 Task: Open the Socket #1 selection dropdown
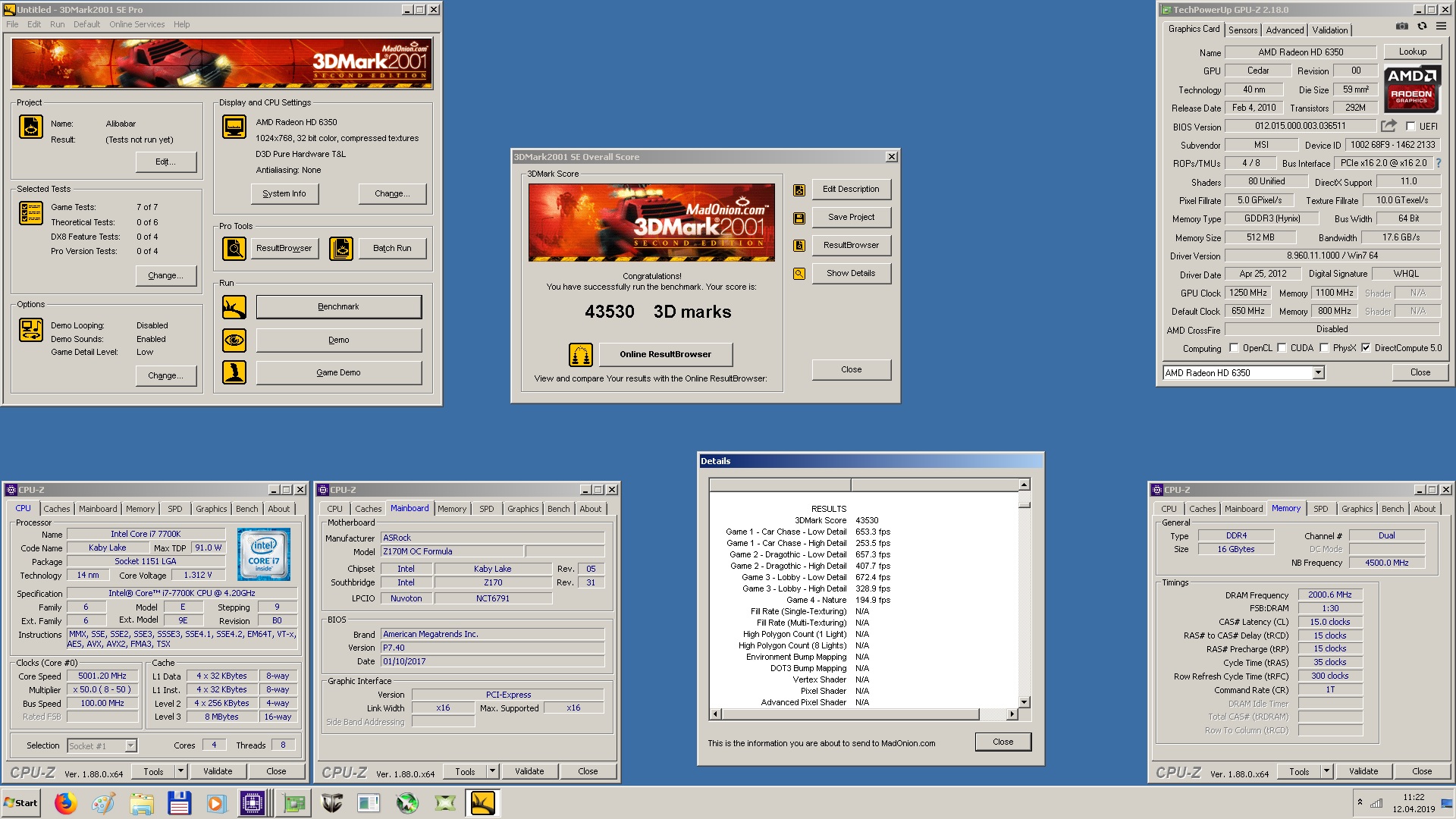(x=130, y=745)
